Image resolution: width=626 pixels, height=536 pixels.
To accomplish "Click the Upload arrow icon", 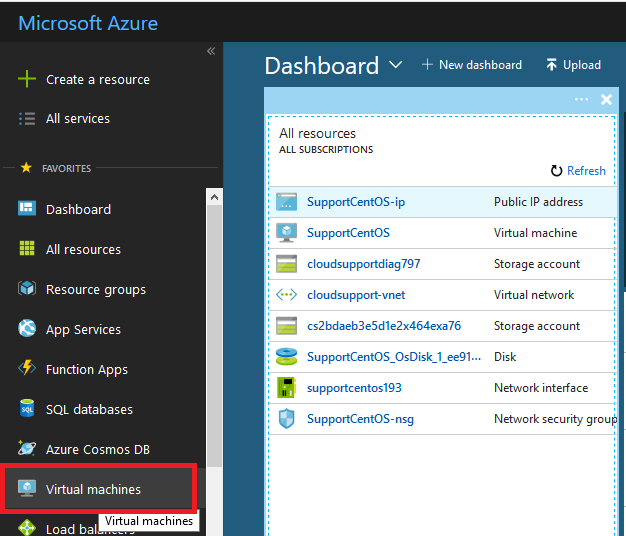I will pyautogui.click(x=551, y=65).
